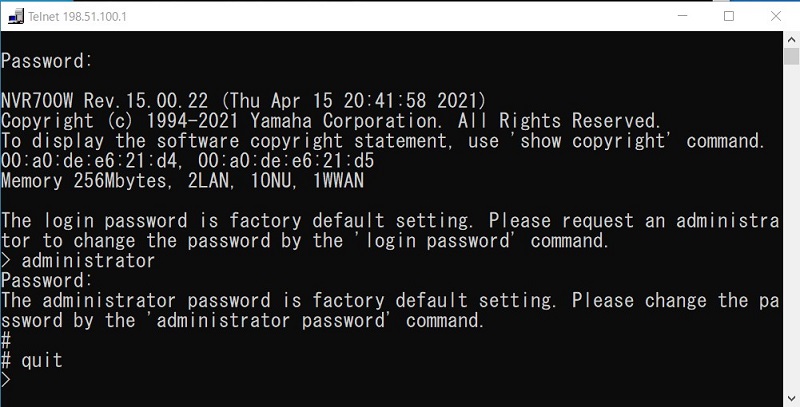Screen dimensions: 800x407
Task: Click the Yamaha Corporation copyright line
Action: 330,120
